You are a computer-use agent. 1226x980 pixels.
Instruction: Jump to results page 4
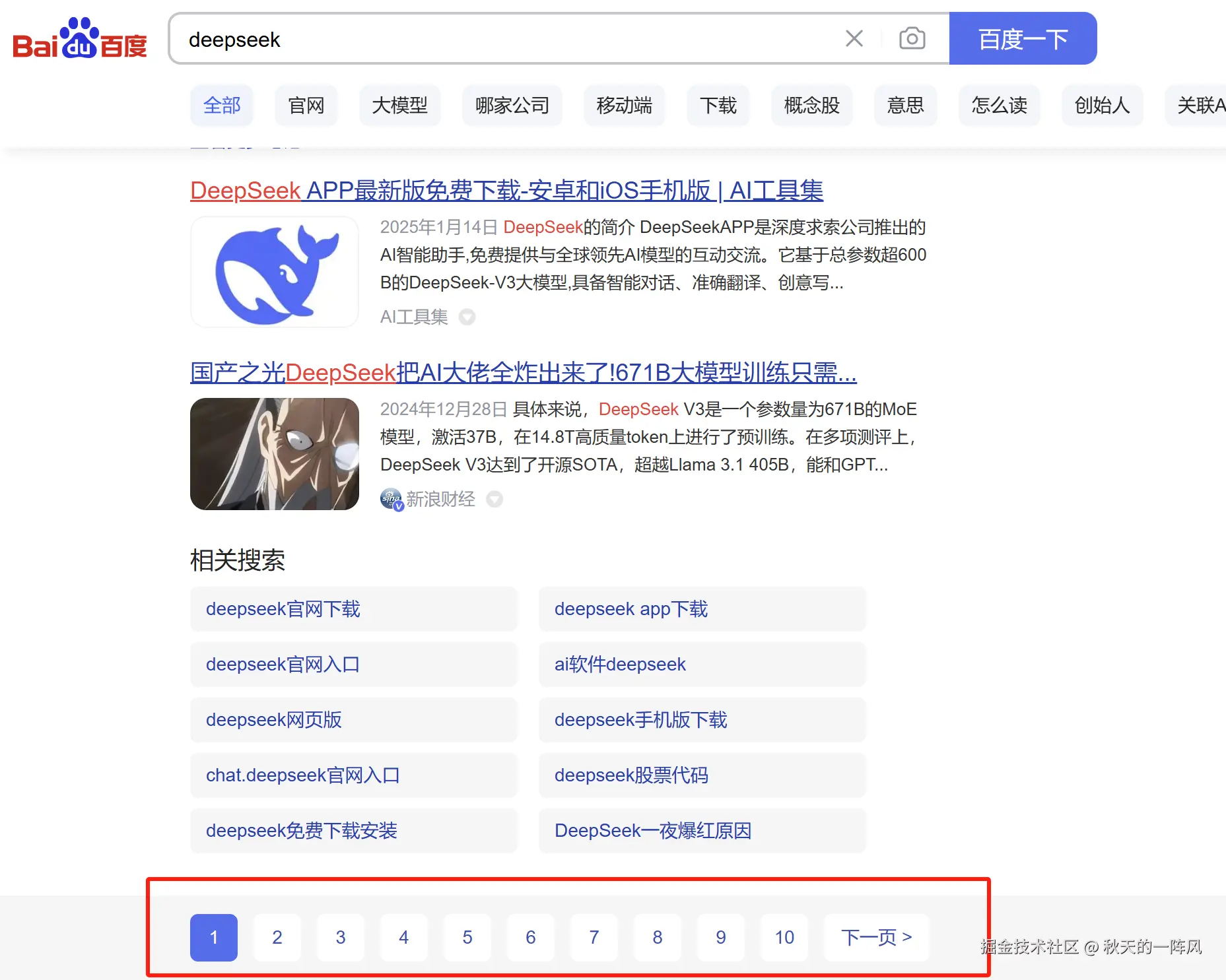coord(404,937)
